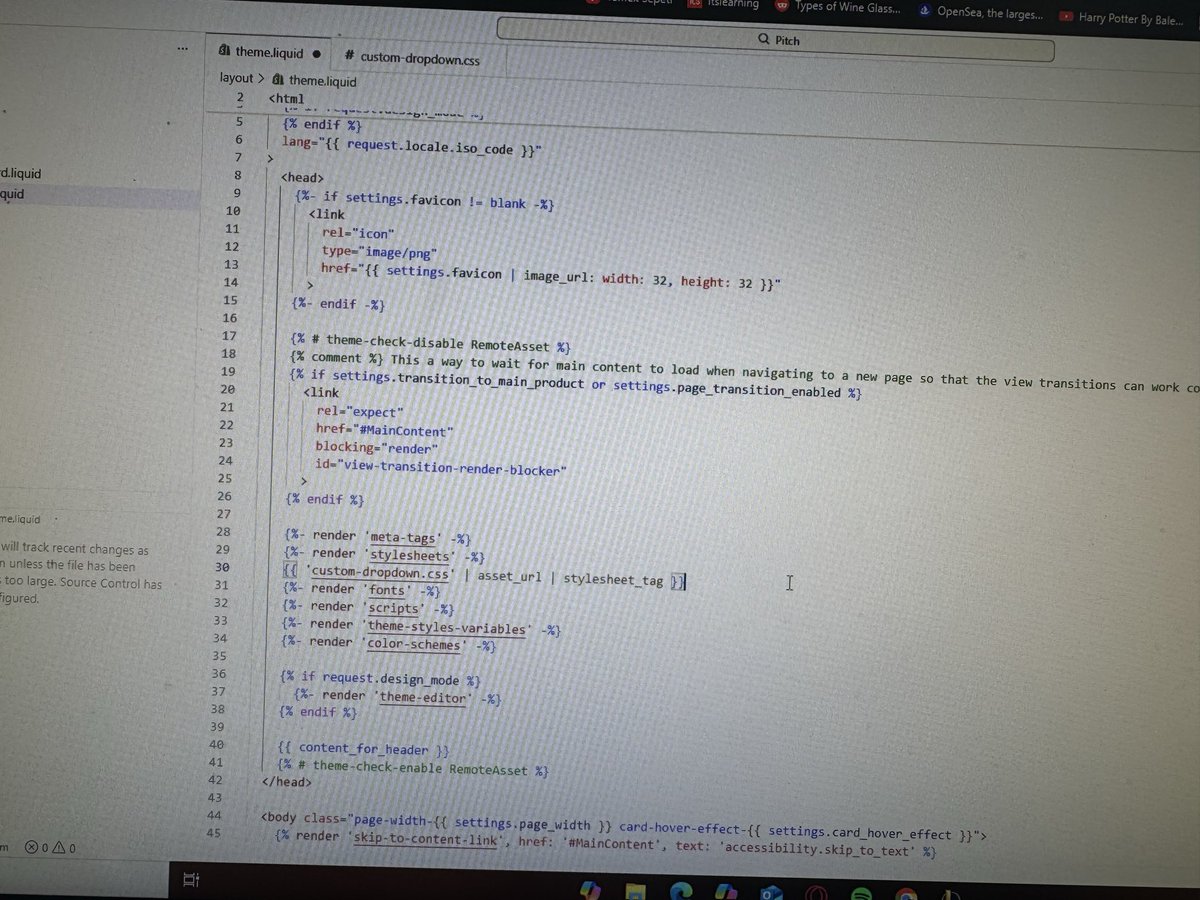Show errors and warnings in the status bar
The width and height of the screenshot is (1200, 900).
click(x=50, y=848)
